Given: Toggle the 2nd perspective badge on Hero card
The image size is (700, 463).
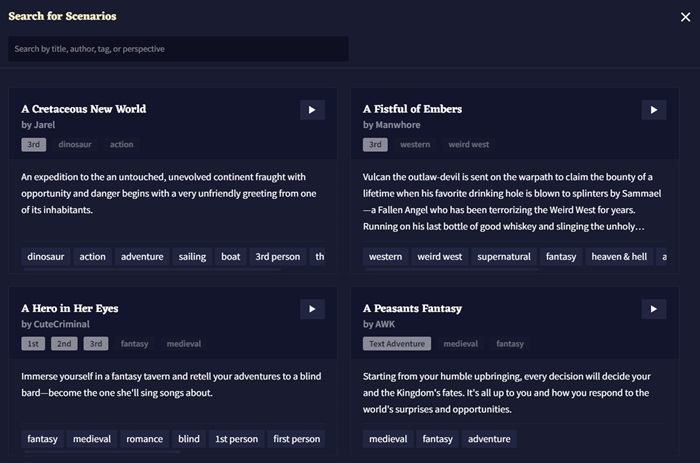Looking at the screenshot, I should pos(64,344).
